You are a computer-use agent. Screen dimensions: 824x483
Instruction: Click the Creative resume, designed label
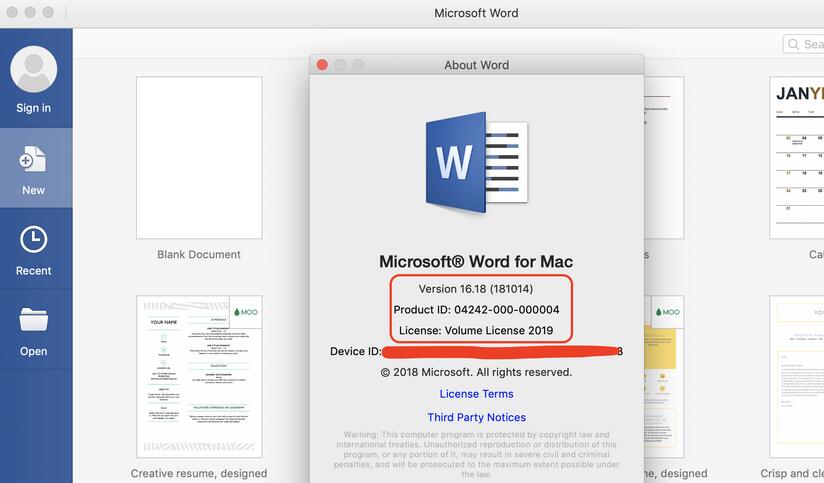point(199,474)
